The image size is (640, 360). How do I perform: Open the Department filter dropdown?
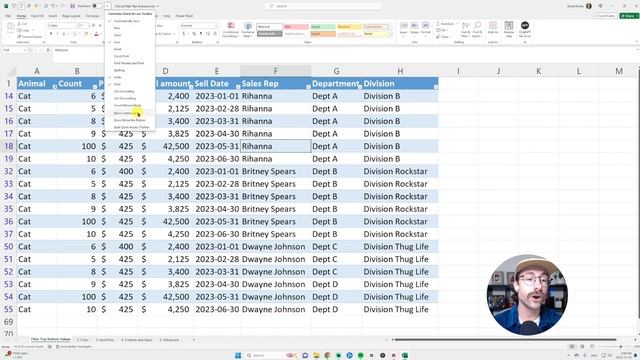click(x=360, y=87)
